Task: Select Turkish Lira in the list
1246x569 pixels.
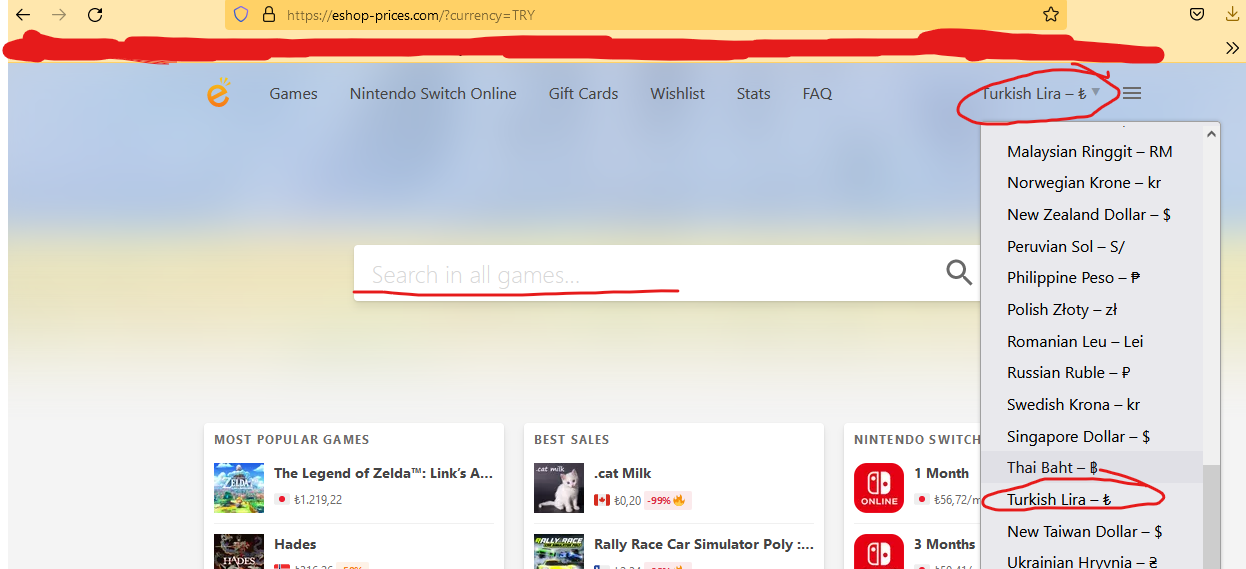Action: (1092, 500)
